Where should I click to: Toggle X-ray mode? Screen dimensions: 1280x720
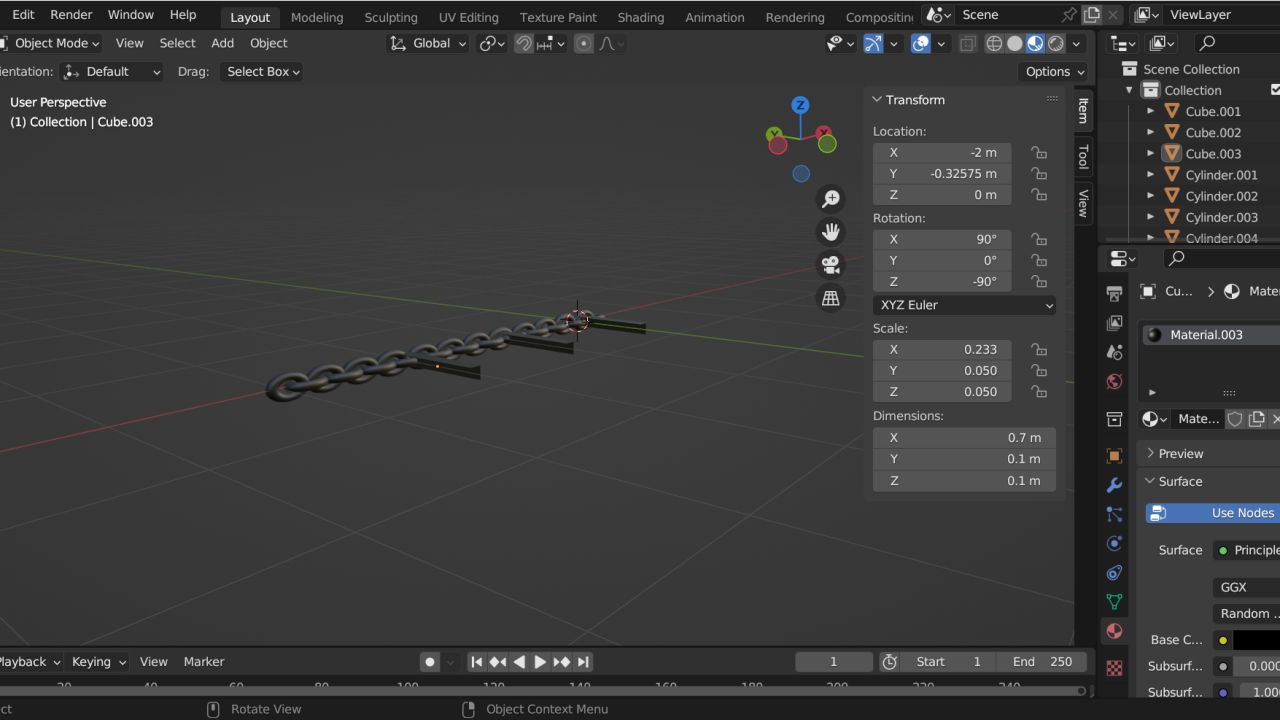[967, 43]
